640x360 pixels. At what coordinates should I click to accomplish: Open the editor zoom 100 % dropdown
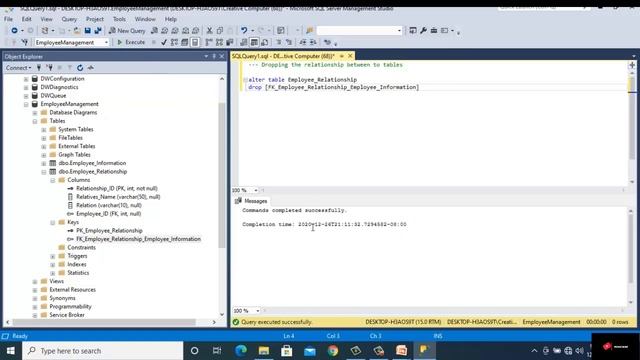pos(256,190)
